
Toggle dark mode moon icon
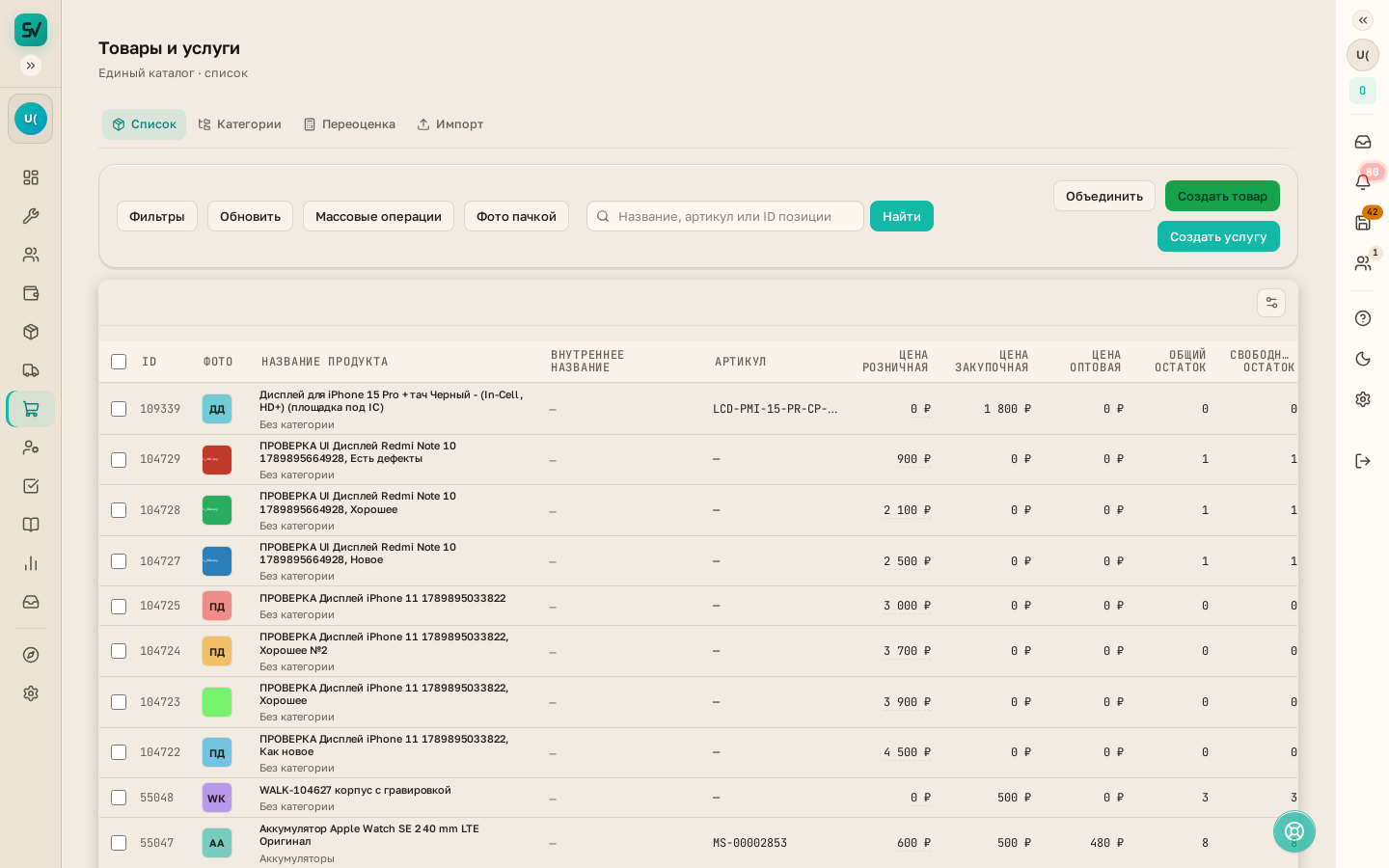[x=1363, y=359]
